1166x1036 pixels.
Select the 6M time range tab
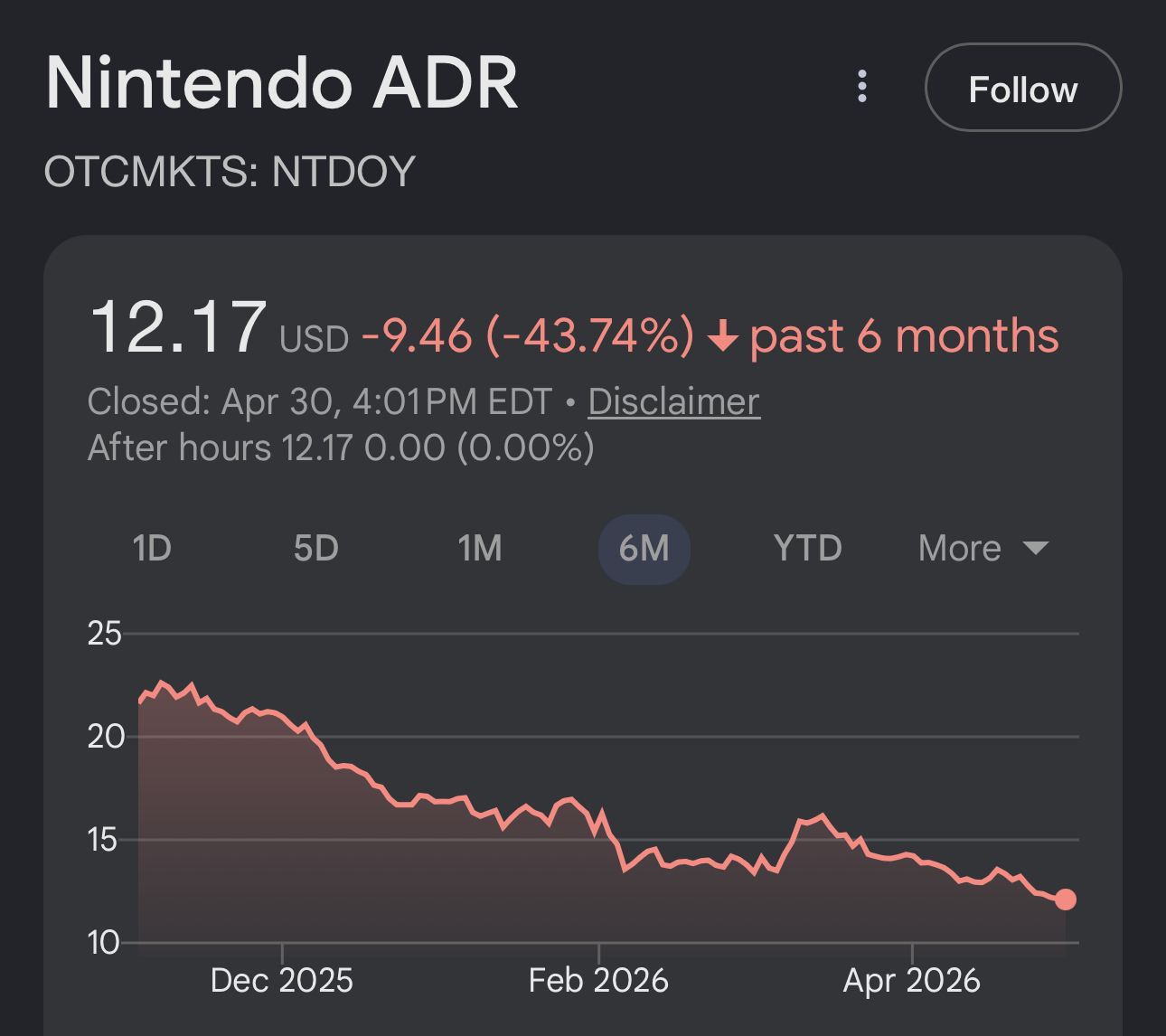[644, 549]
